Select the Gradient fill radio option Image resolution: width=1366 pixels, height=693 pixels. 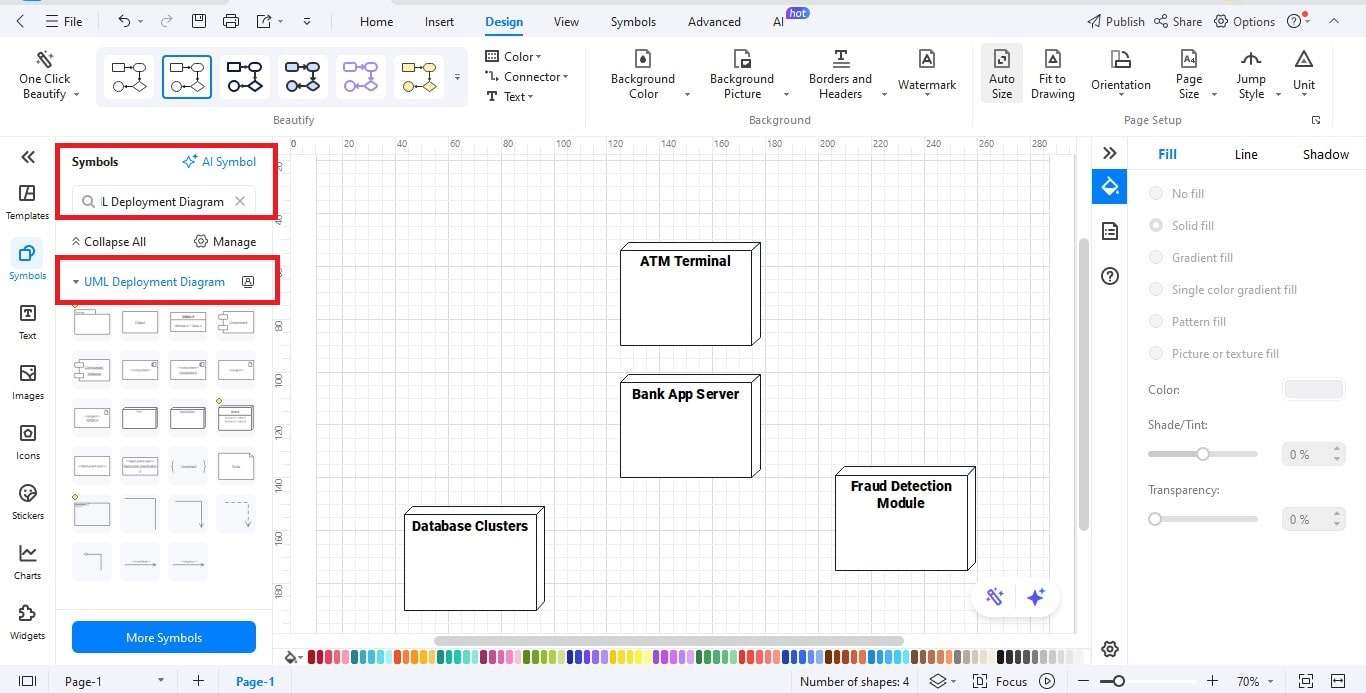coord(1156,257)
